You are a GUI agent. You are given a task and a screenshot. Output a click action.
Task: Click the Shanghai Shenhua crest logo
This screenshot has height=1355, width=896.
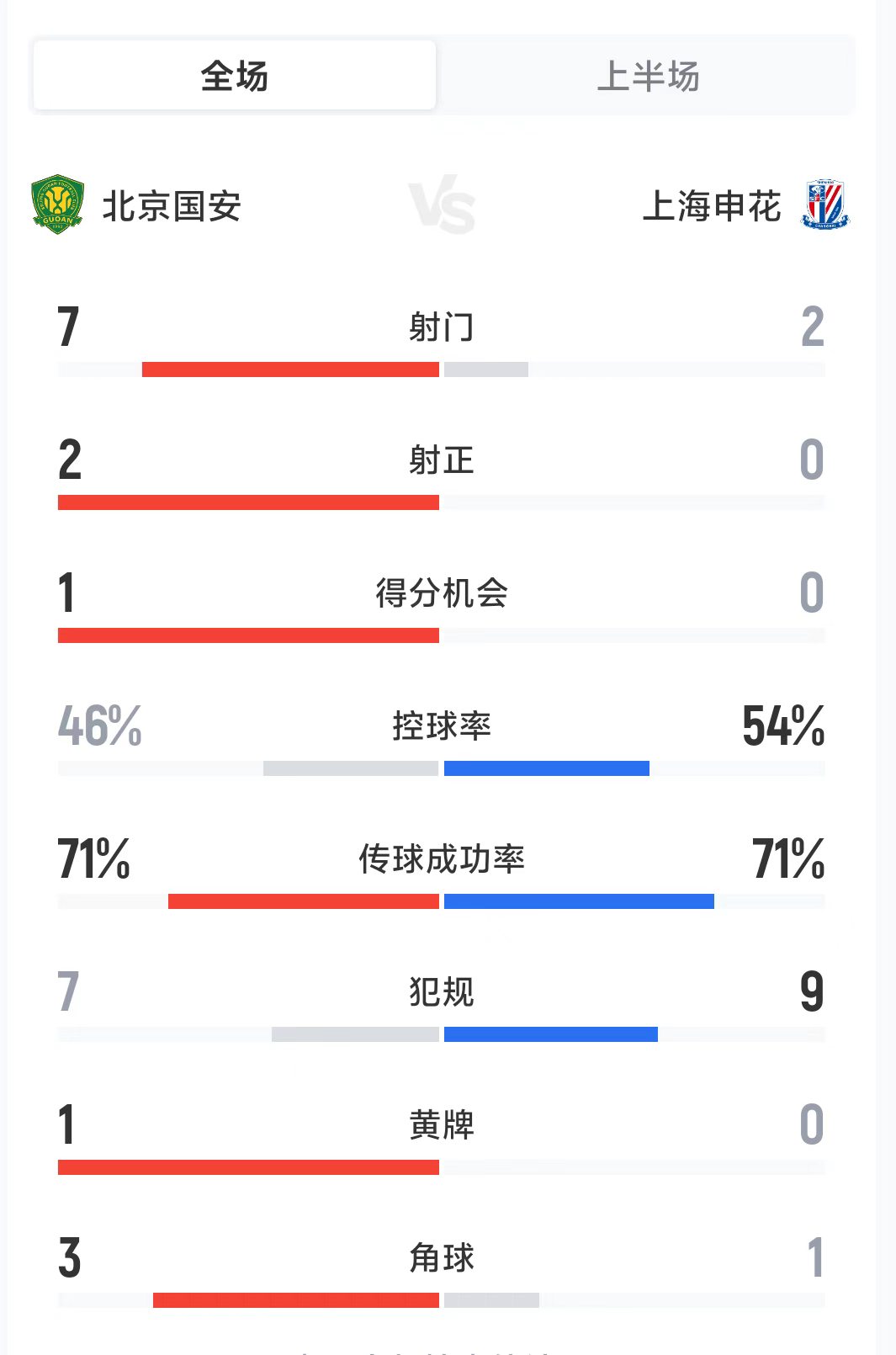pyautogui.click(x=825, y=205)
